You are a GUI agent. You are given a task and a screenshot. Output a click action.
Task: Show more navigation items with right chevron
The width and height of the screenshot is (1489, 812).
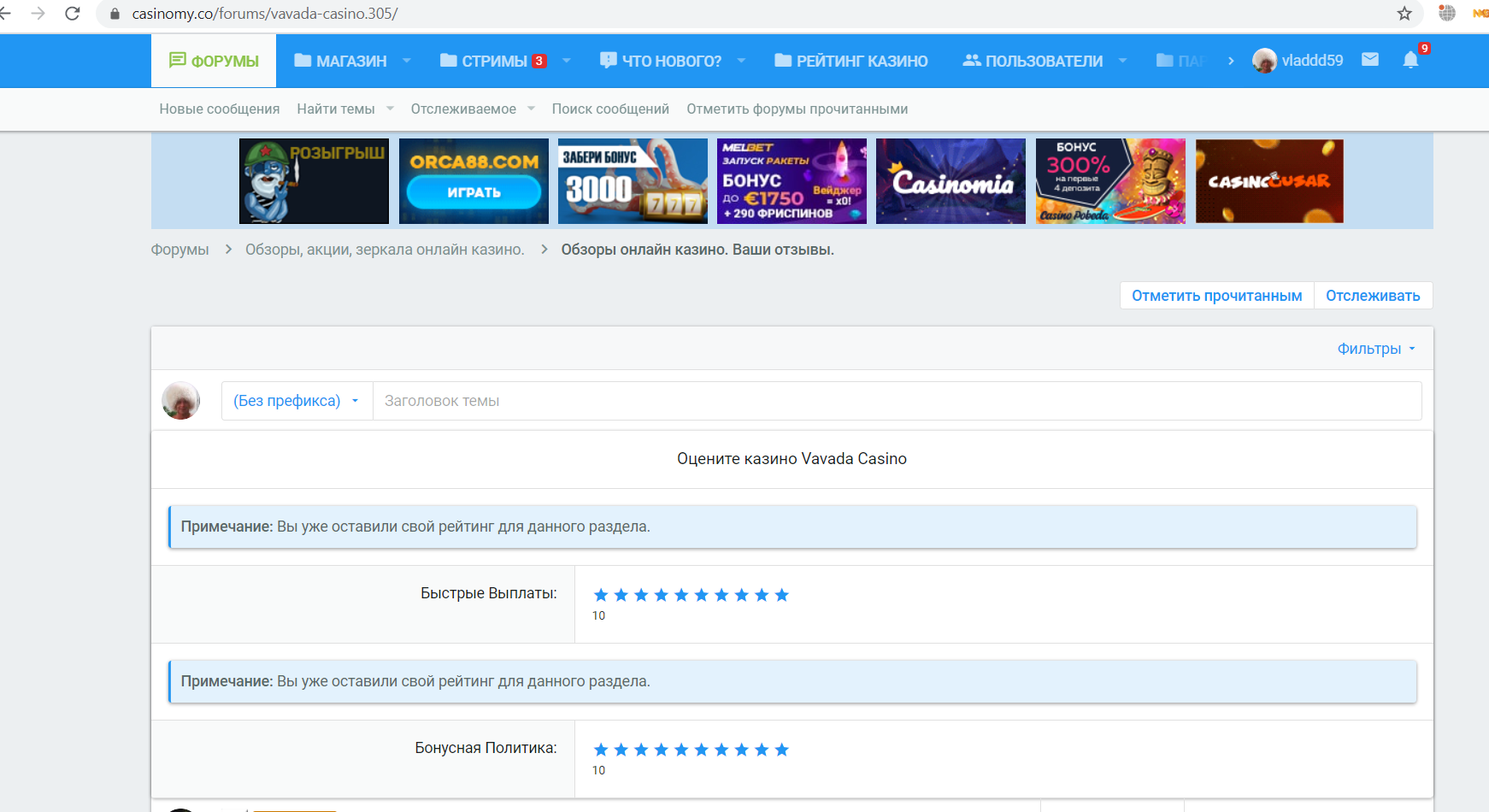(x=1231, y=61)
